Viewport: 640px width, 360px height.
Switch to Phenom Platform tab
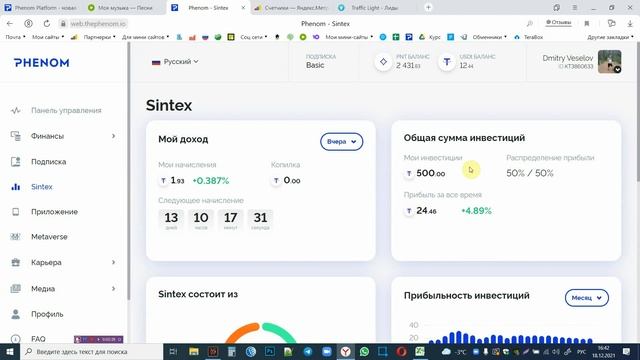pyautogui.click(x=42, y=8)
